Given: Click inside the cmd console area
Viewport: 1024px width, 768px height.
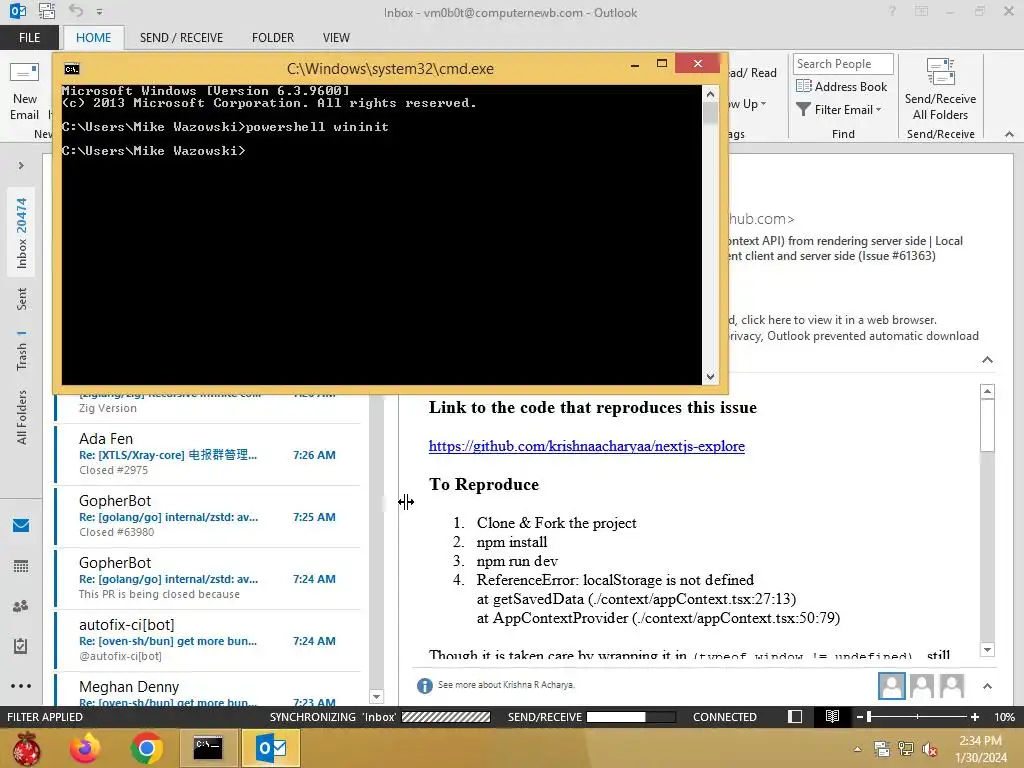Looking at the screenshot, I should (x=381, y=234).
